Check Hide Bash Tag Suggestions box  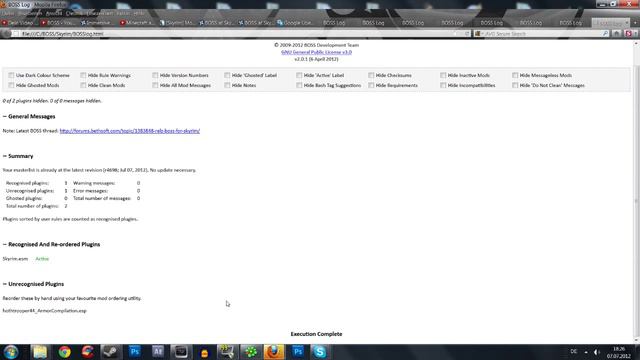(x=299, y=85)
